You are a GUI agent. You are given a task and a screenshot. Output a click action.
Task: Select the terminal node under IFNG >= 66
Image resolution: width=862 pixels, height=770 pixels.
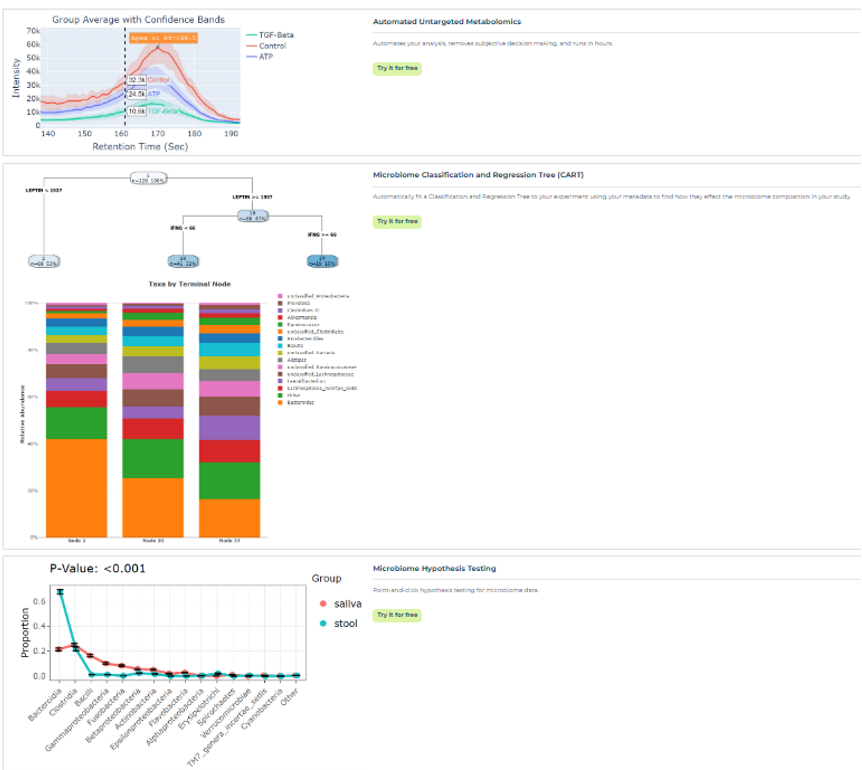tap(322, 261)
